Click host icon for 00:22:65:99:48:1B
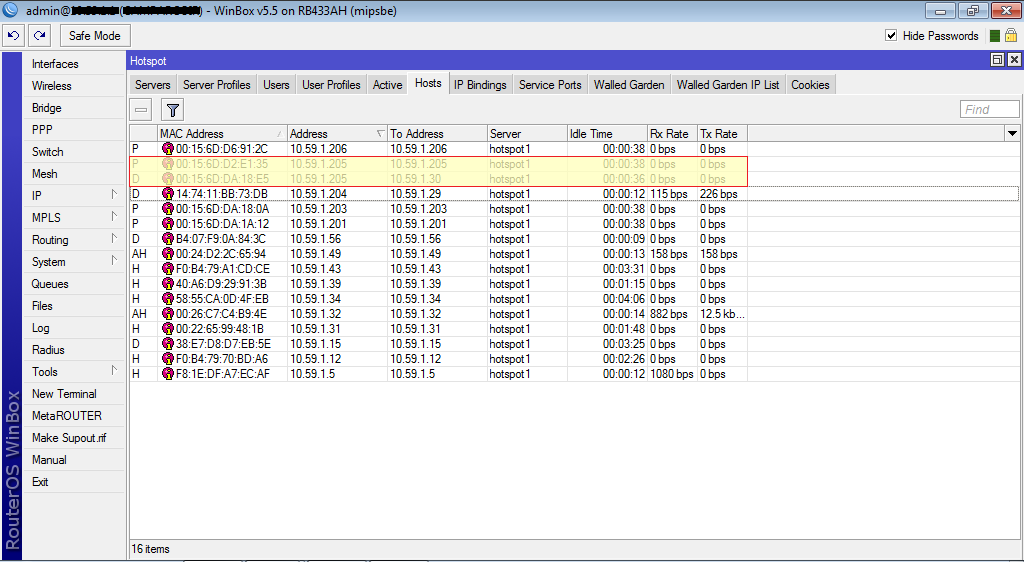 (168, 329)
